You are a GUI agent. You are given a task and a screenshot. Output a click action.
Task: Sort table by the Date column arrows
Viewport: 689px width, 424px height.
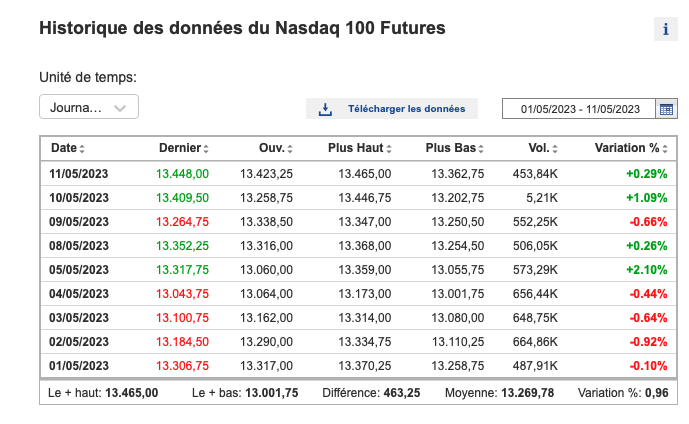coord(82,148)
